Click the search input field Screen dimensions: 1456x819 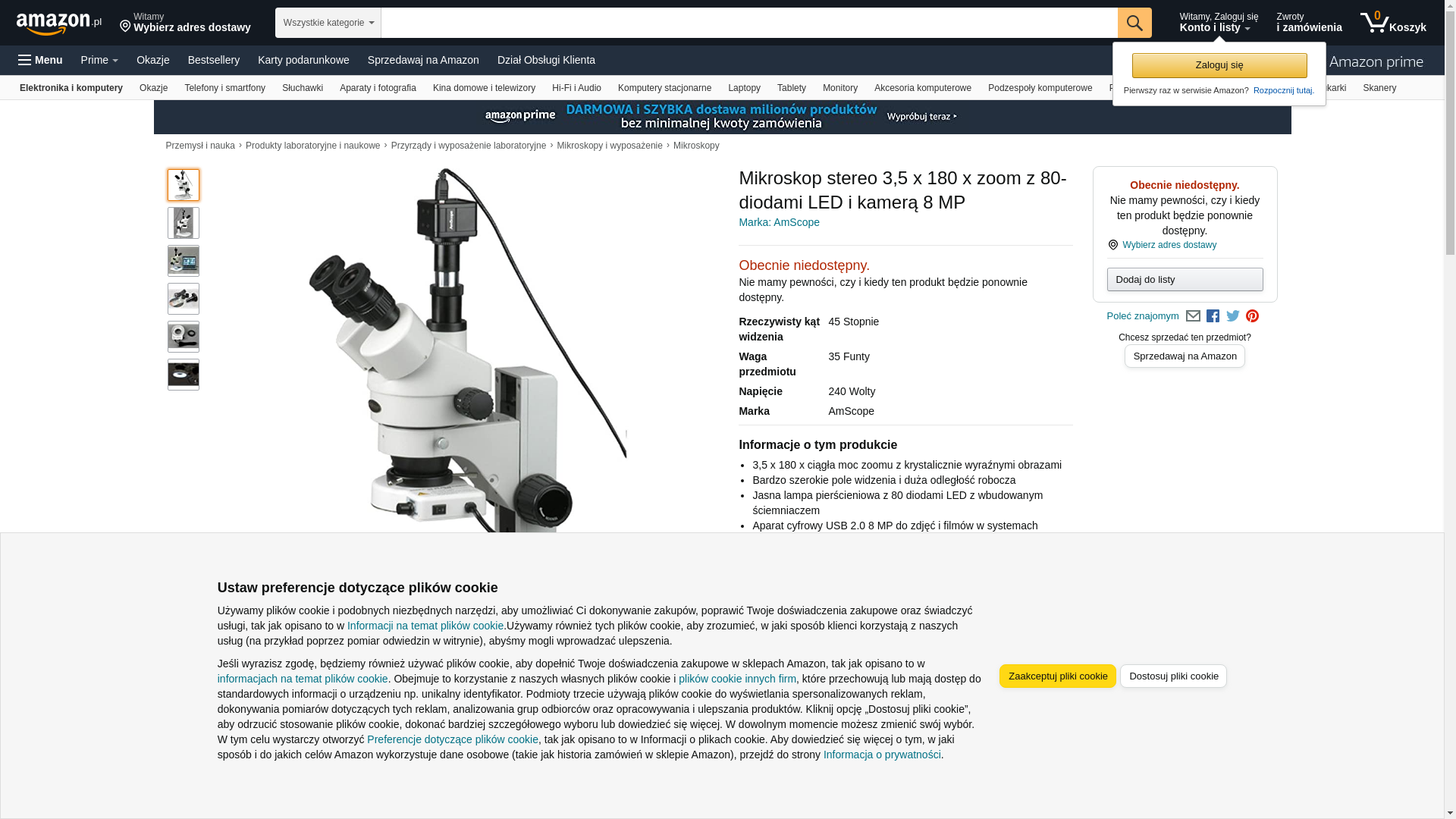point(749,23)
